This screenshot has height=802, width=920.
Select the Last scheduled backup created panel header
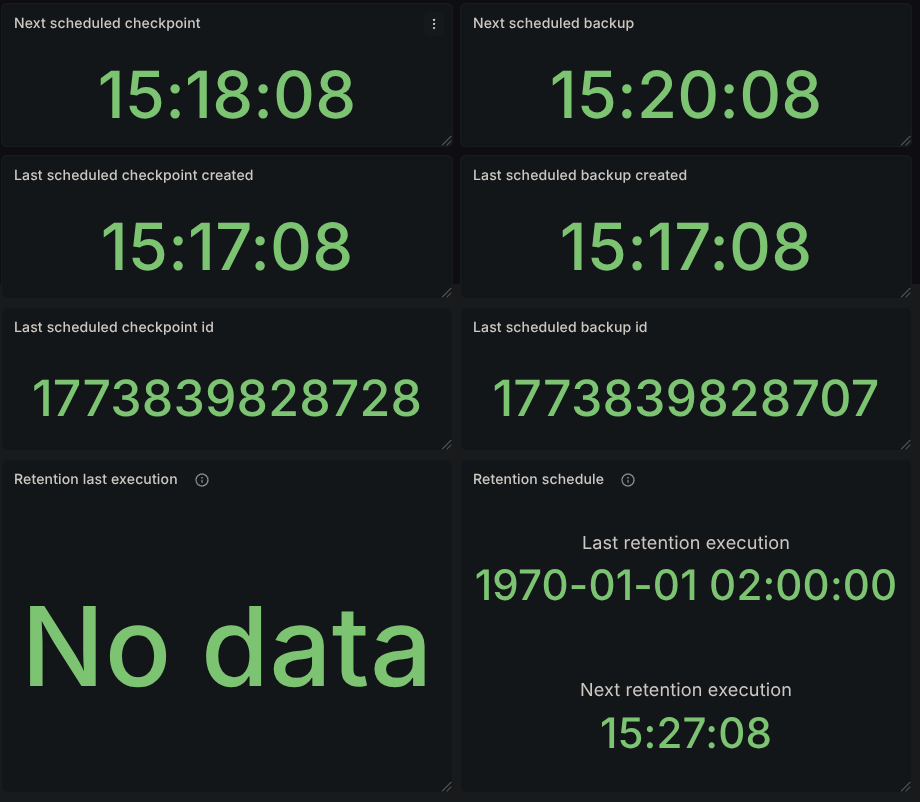click(x=580, y=175)
